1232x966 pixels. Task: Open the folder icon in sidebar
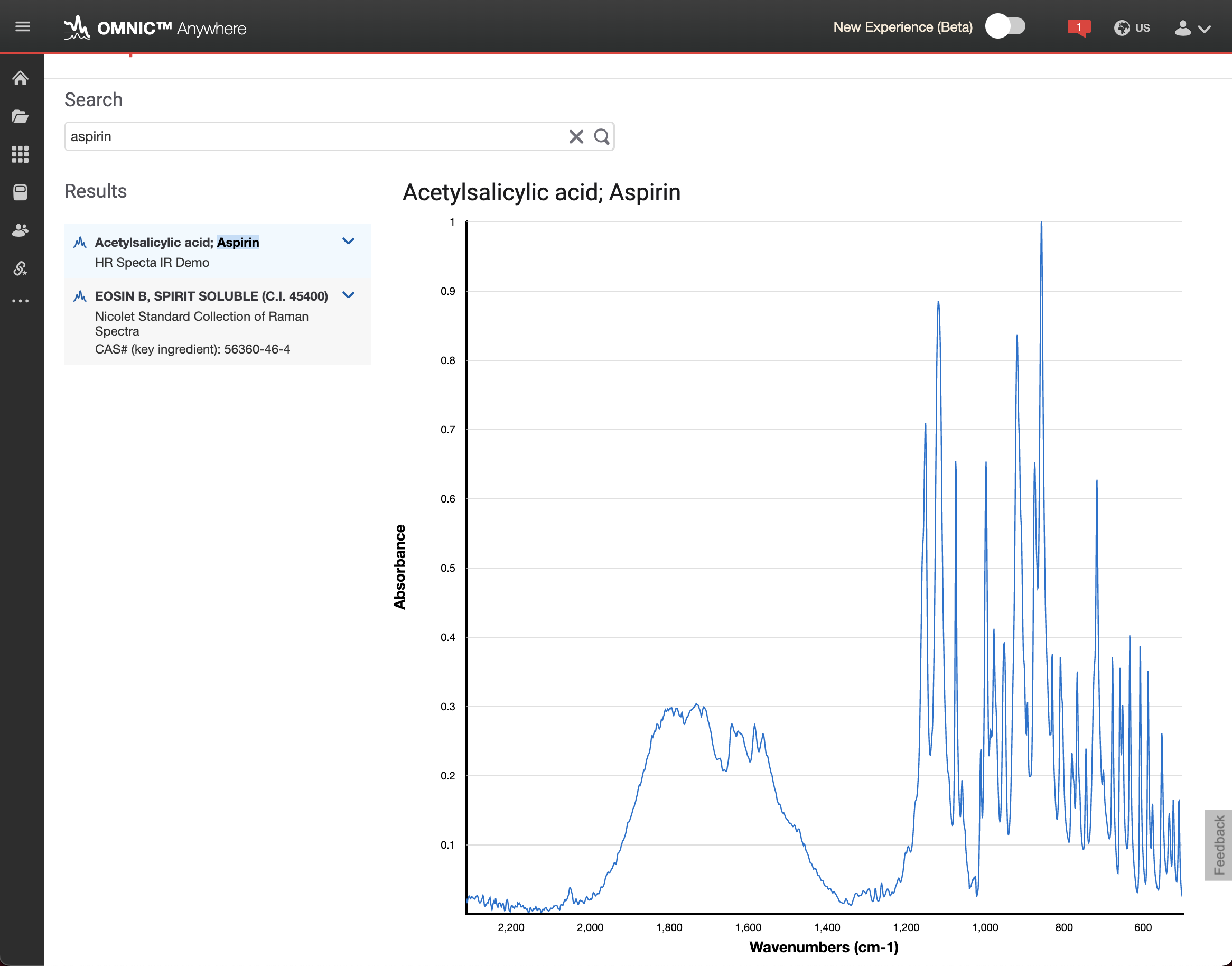click(x=21, y=116)
